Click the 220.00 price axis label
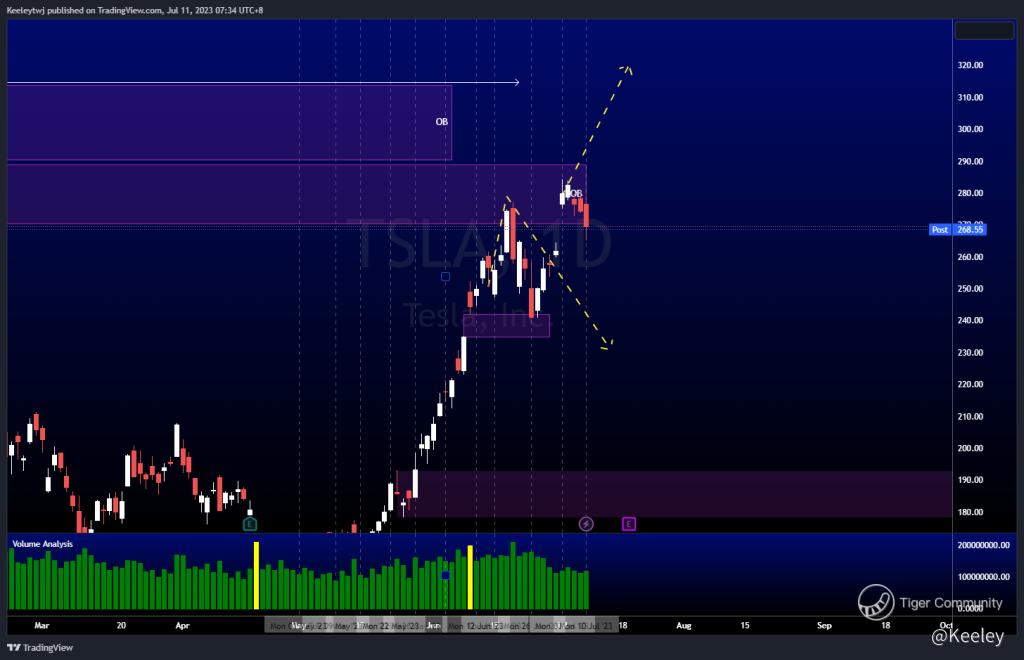This screenshot has height=660, width=1024. pyautogui.click(x=970, y=385)
